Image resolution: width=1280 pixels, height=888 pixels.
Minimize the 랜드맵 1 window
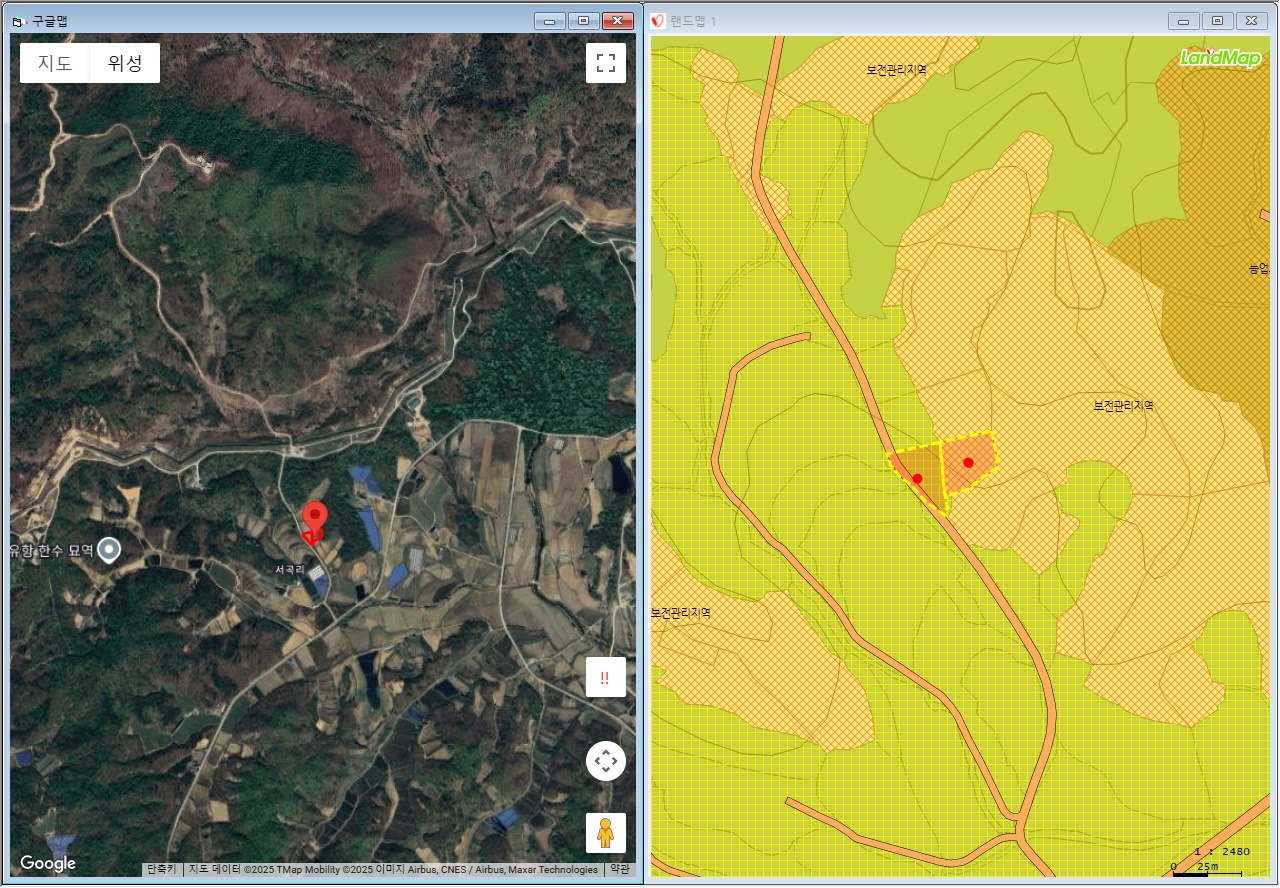tap(1184, 21)
